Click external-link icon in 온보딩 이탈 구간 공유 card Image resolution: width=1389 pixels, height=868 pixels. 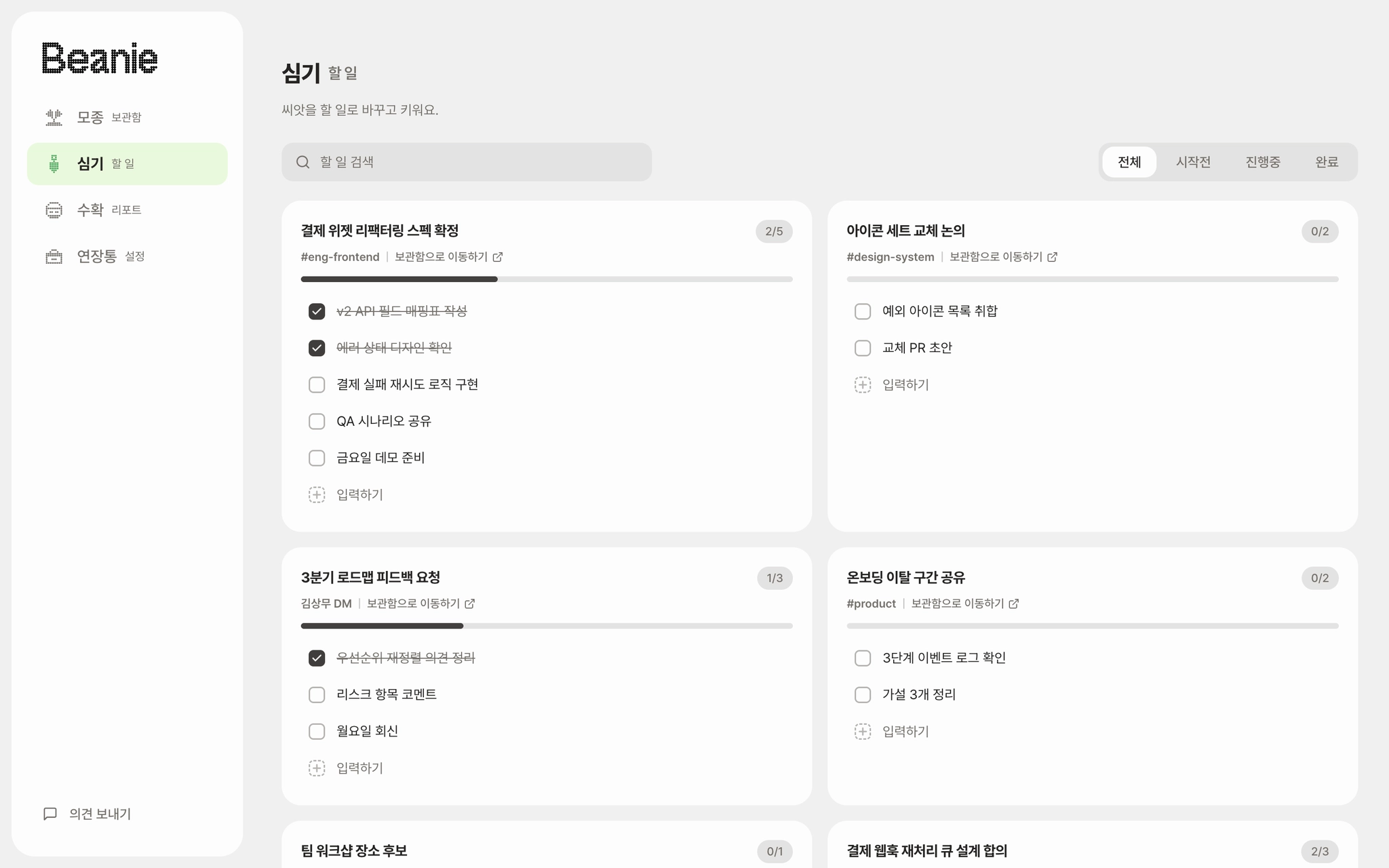pyautogui.click(x=1014, y=604)
